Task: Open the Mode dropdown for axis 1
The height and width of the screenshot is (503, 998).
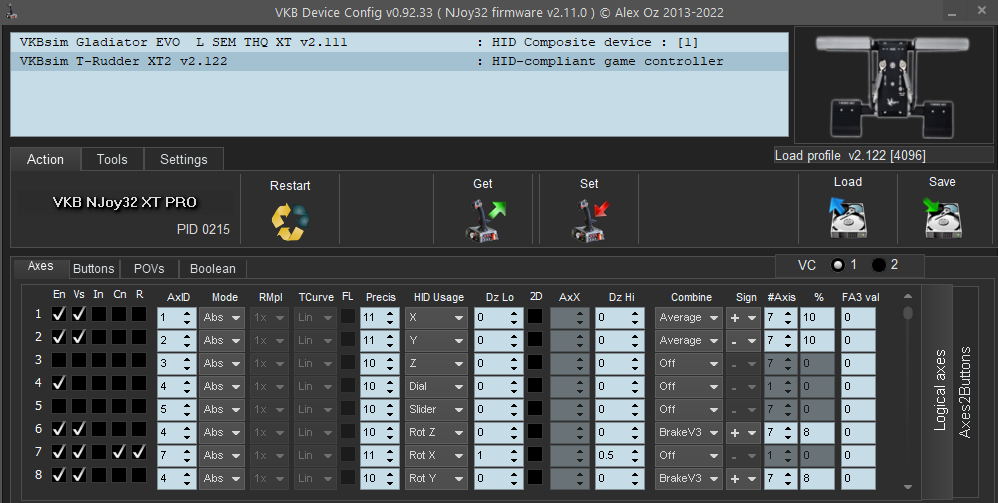Action: pos(221,318)
